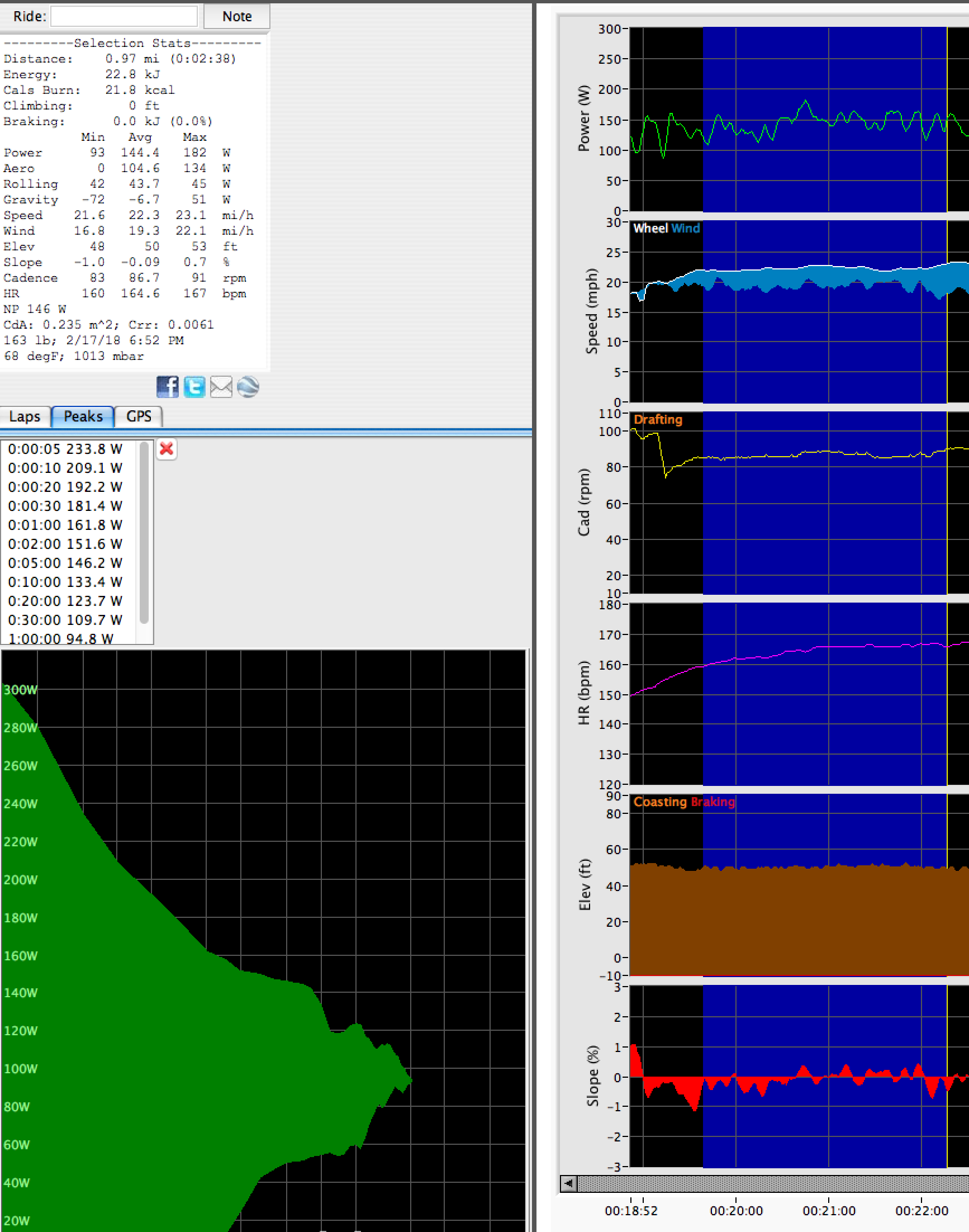969x1232 pixels.
Task: Select the 0:20:00 123.7 W peak entry
Action: [64, 600]
